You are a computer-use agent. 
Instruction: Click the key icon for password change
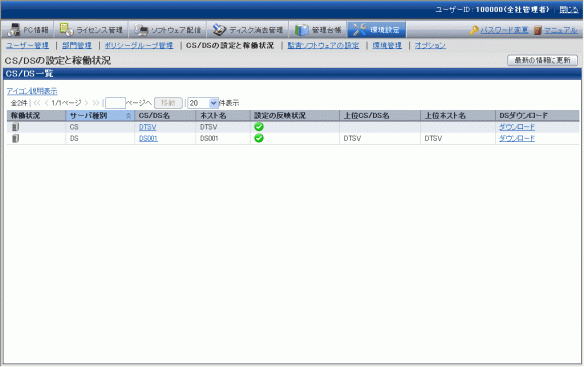click(474, 30)
